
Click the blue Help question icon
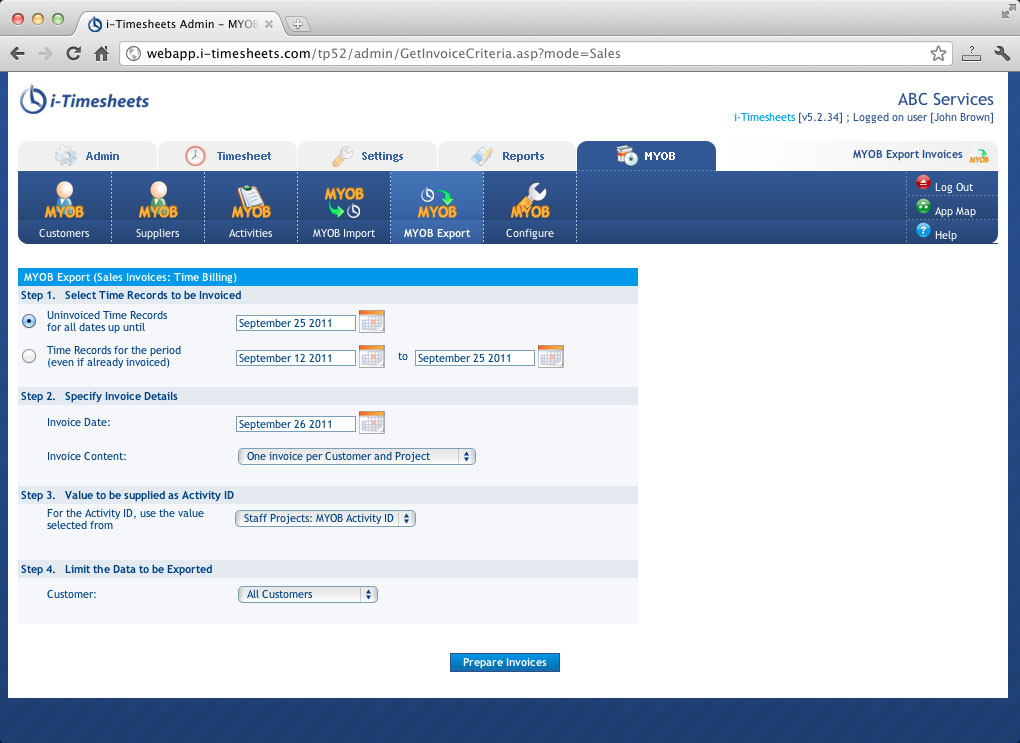point(923,230)
